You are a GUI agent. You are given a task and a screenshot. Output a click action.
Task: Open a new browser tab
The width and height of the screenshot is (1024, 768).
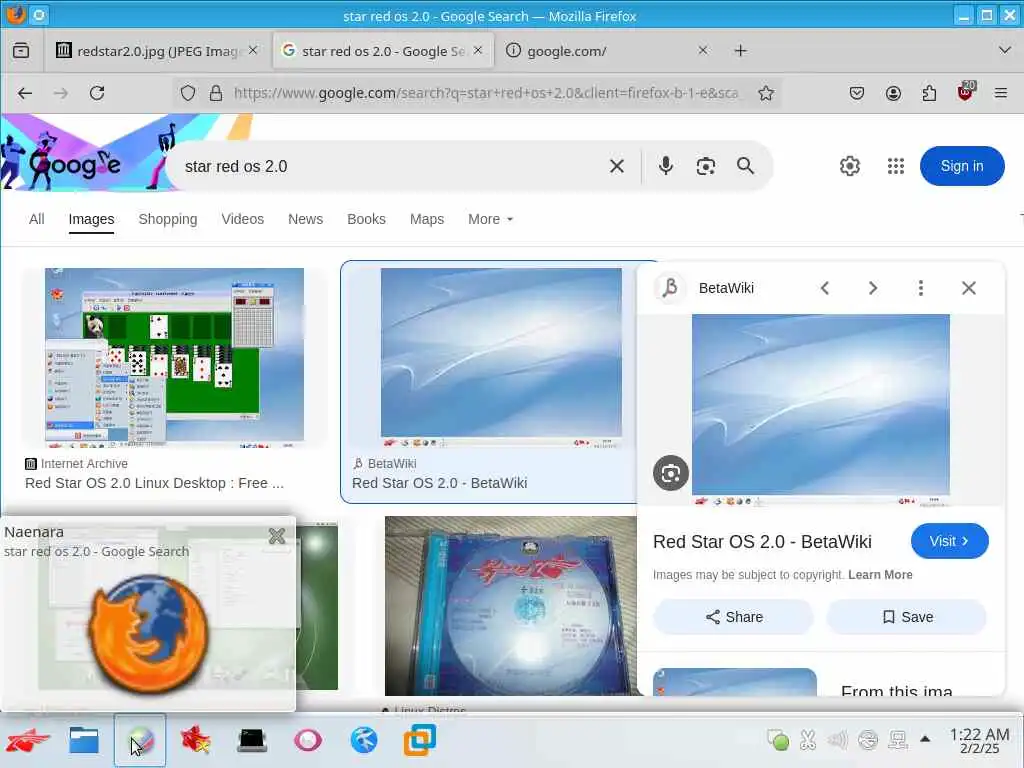[x=741, y=50]
